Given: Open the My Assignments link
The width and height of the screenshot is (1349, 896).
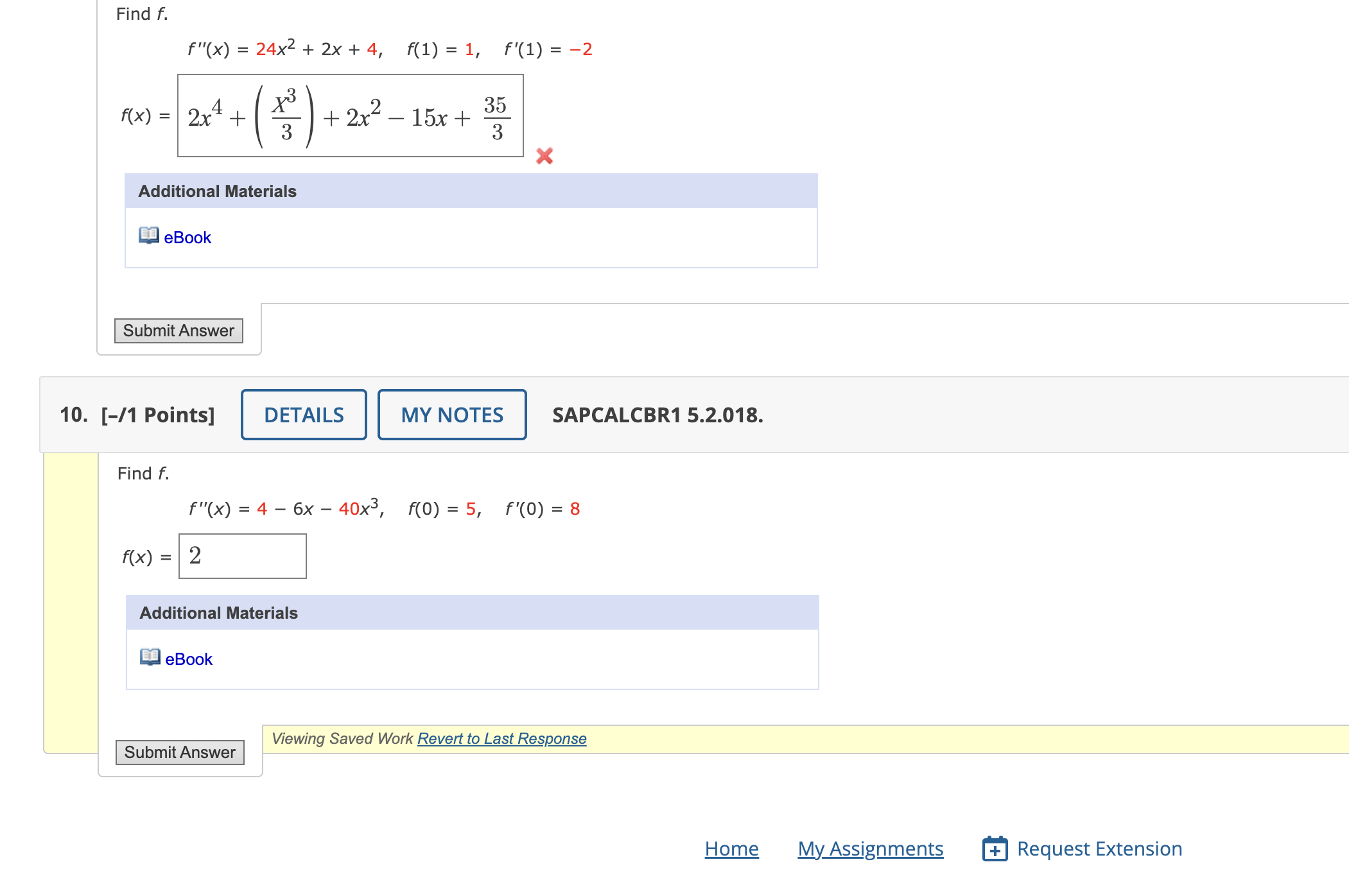Looking at the screenshot, I should (x=870, y=849).
